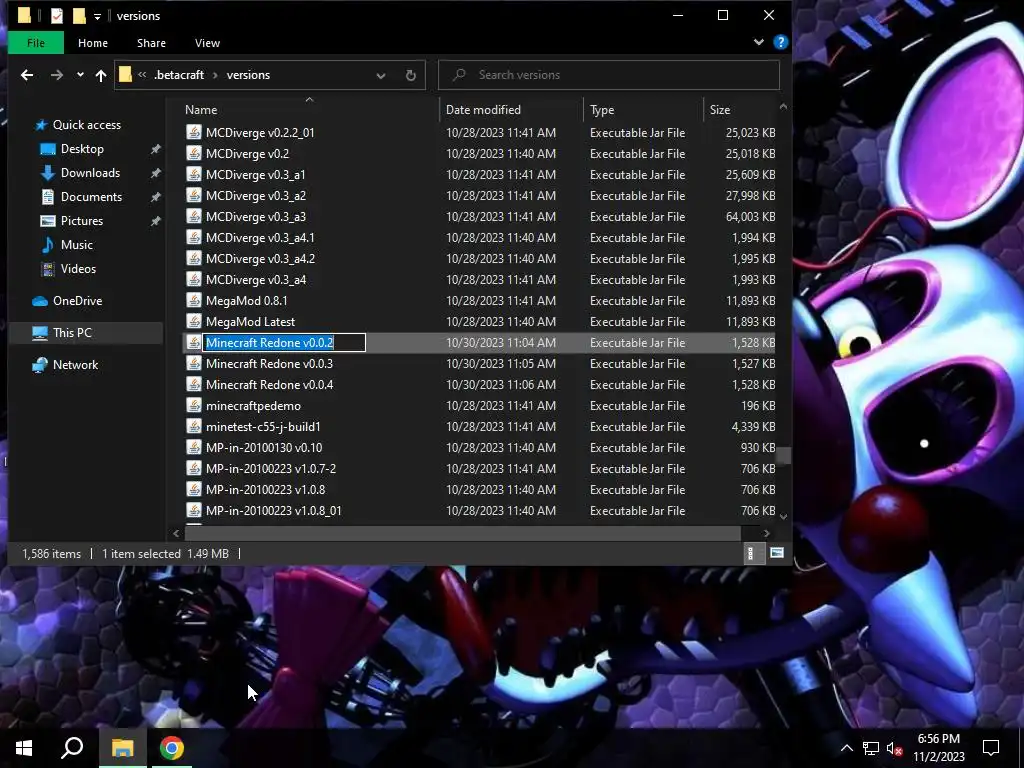Show hidden tray icons chevron
Viewport: 1024px width, 768px height.
click(x=846, y=748)
